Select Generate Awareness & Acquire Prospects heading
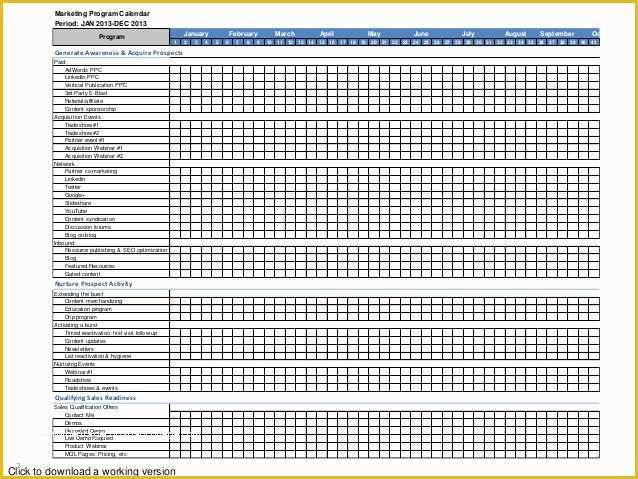 coord(119,53)
